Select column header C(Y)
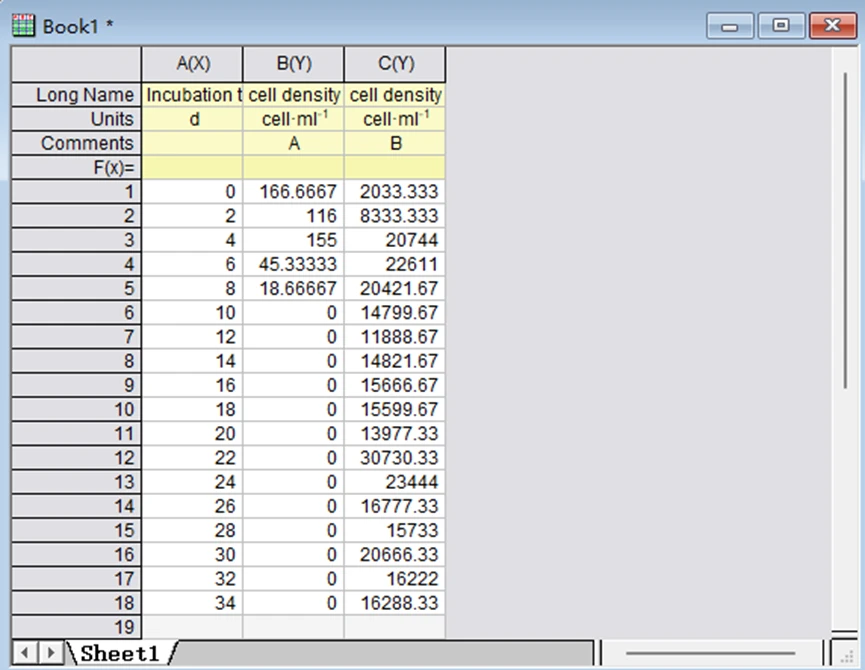The height and width of the screenshot is (670, 865). (x=395, y=64)
